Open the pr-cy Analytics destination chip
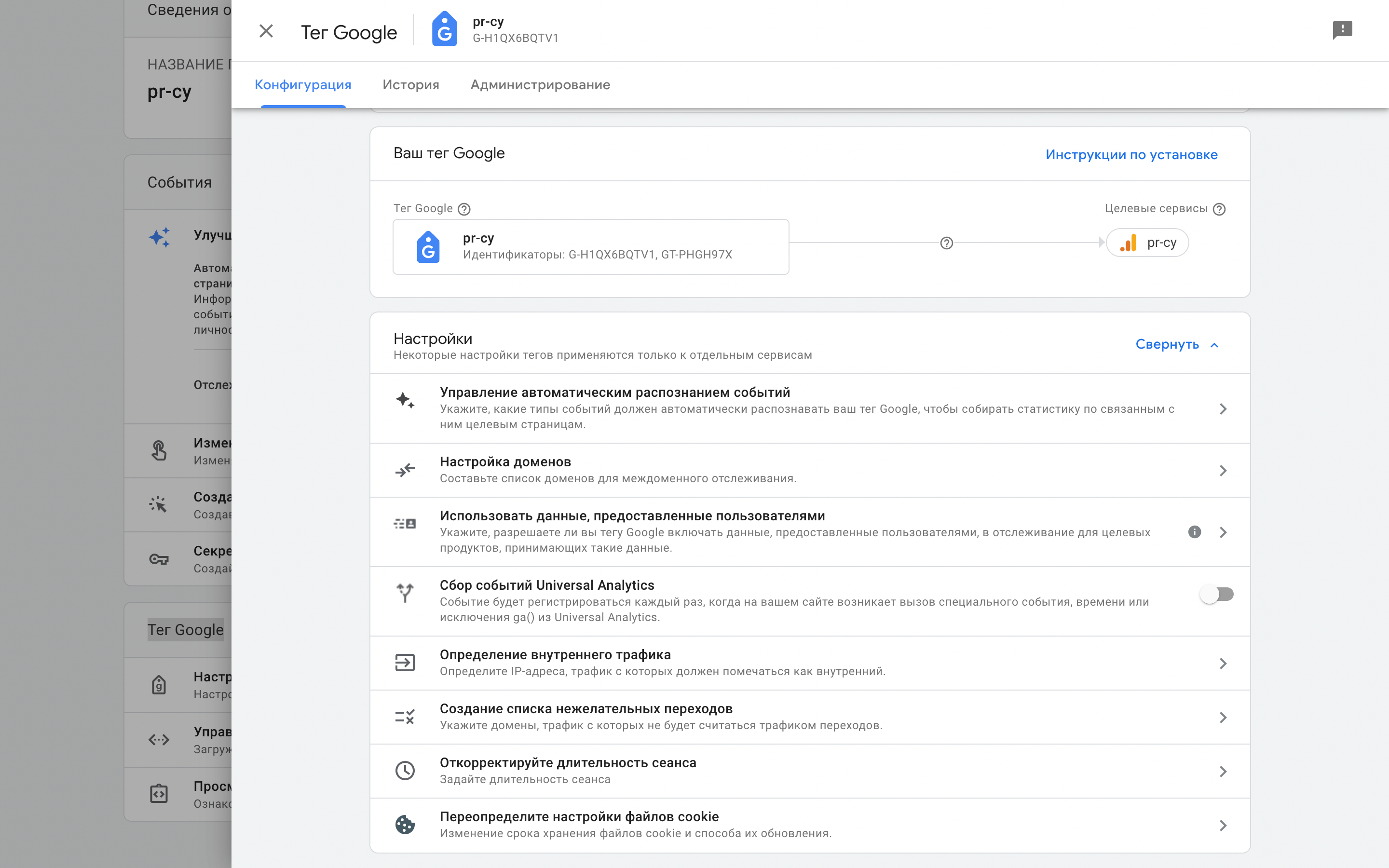The height and width of the screenshot is (868, 1389). (x=1147, y=243)
